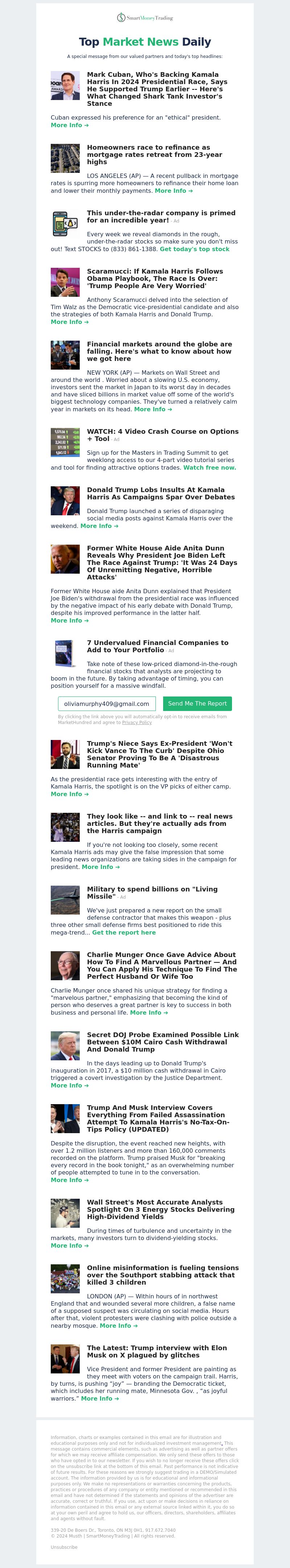Click the email address input field
This screenshot has width=290, height=1568.
pyautogui.click(x=107, y=704)
